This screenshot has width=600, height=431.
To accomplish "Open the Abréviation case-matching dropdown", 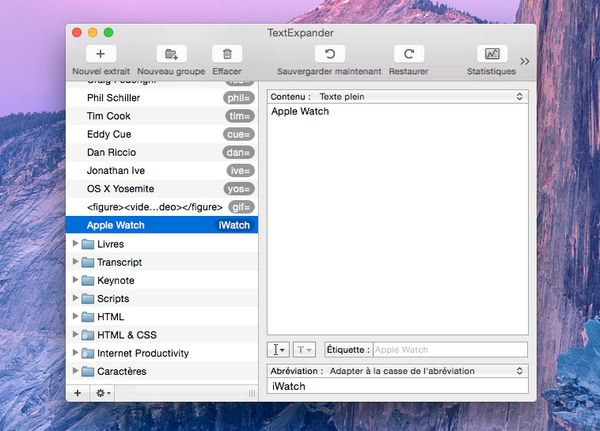I will (398, 371).
